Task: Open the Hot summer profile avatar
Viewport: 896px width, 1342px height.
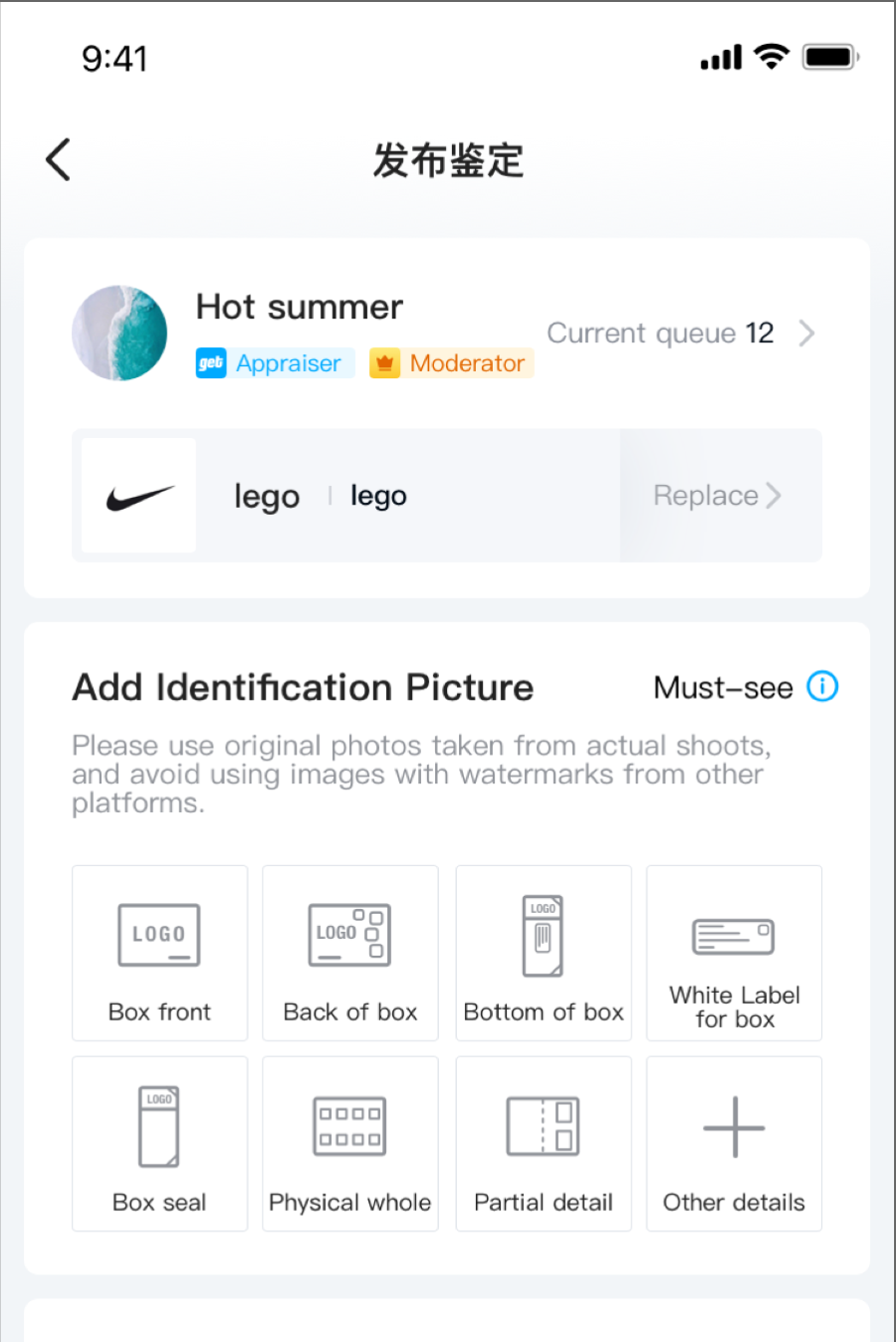Action: click(x=119, y=334)
